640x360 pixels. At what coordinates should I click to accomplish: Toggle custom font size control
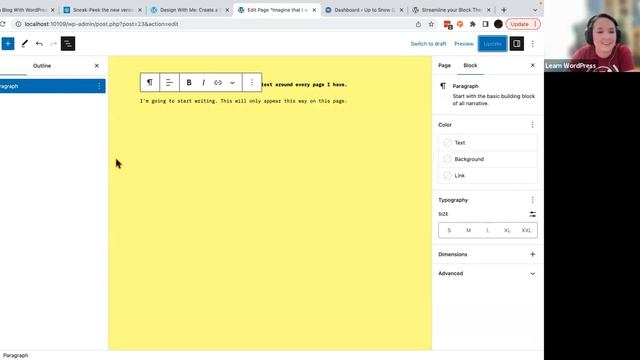[533, 214]
